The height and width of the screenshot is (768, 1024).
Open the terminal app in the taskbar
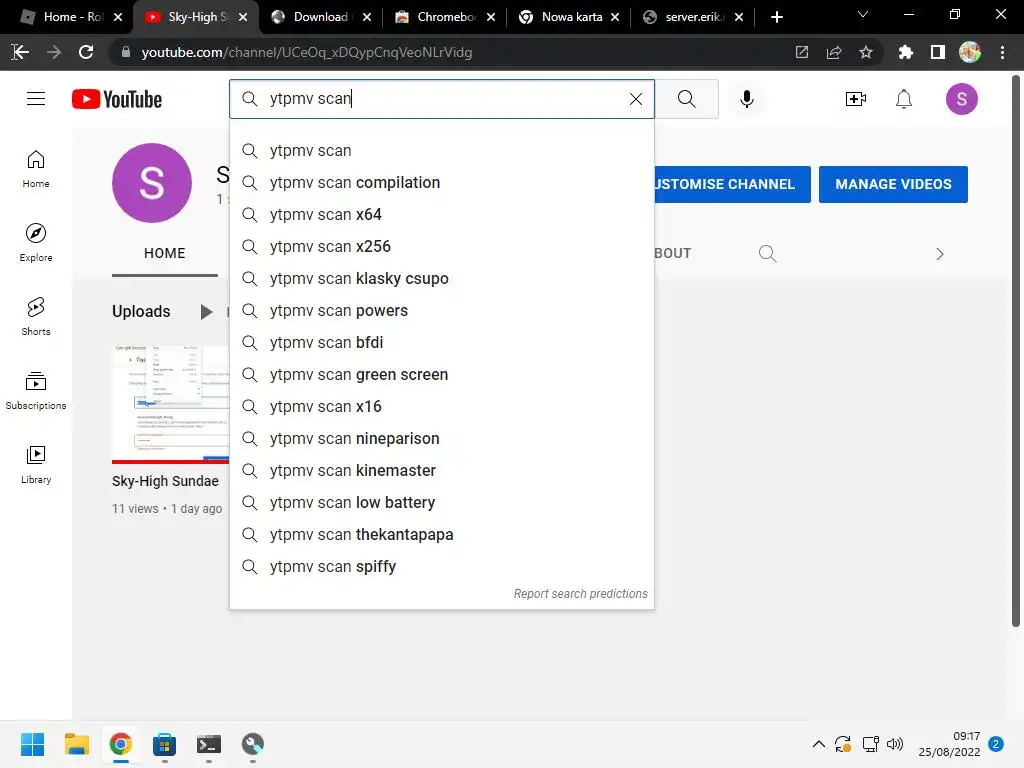[x=209, y=744]
